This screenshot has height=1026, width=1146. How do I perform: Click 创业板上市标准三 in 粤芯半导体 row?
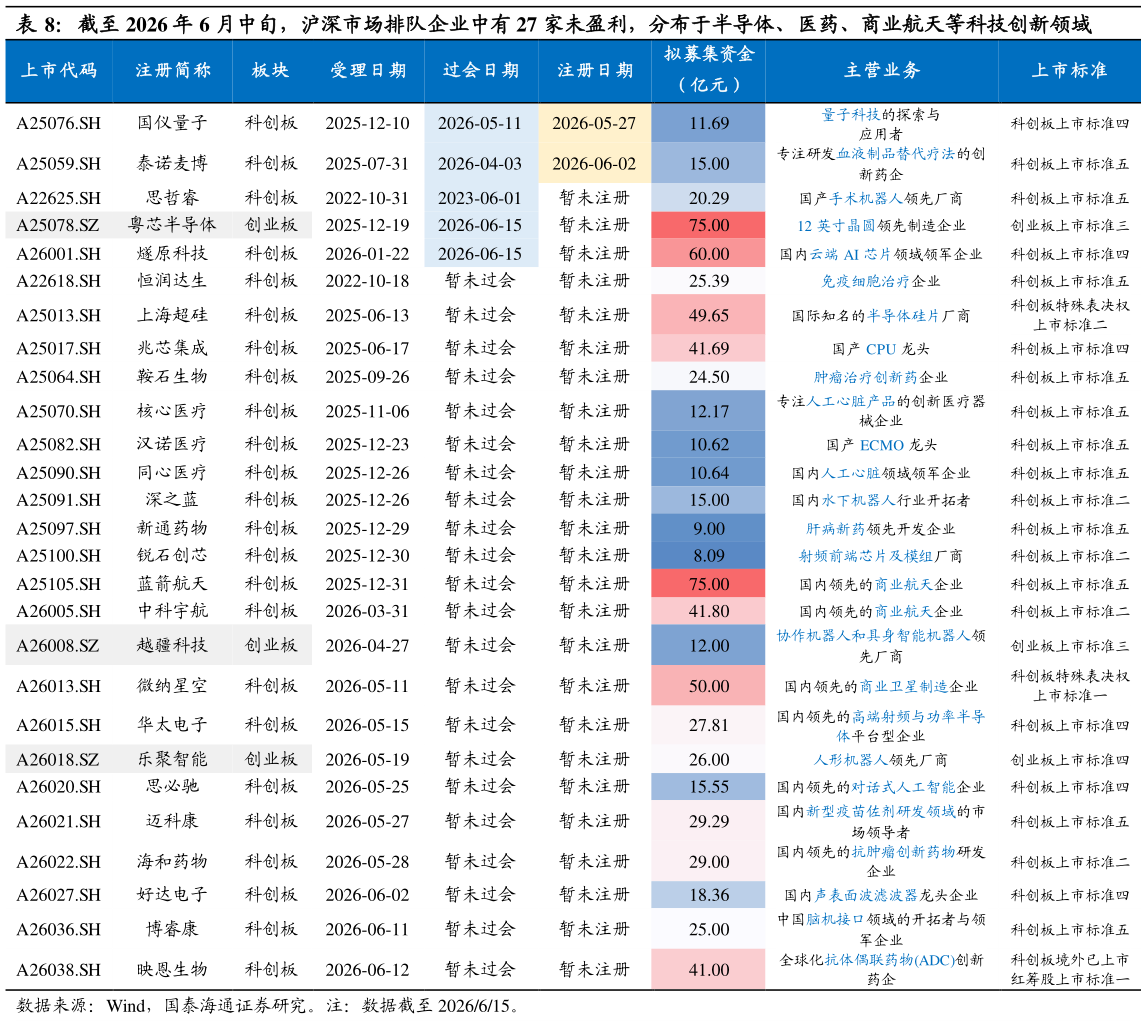click(x=1069, y=226)
